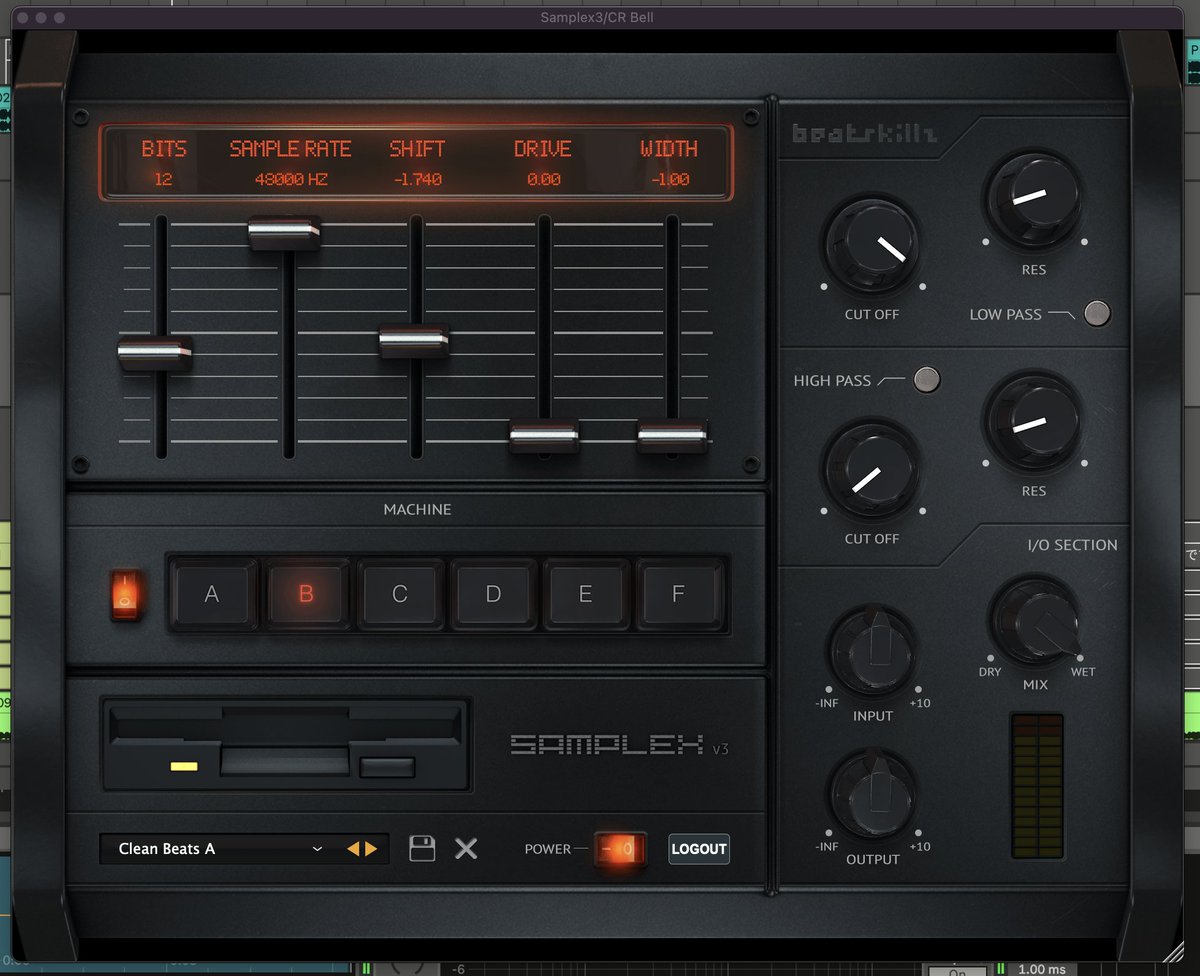
Task: Click the BITS slider handle
Action: [x=155, y=354]
